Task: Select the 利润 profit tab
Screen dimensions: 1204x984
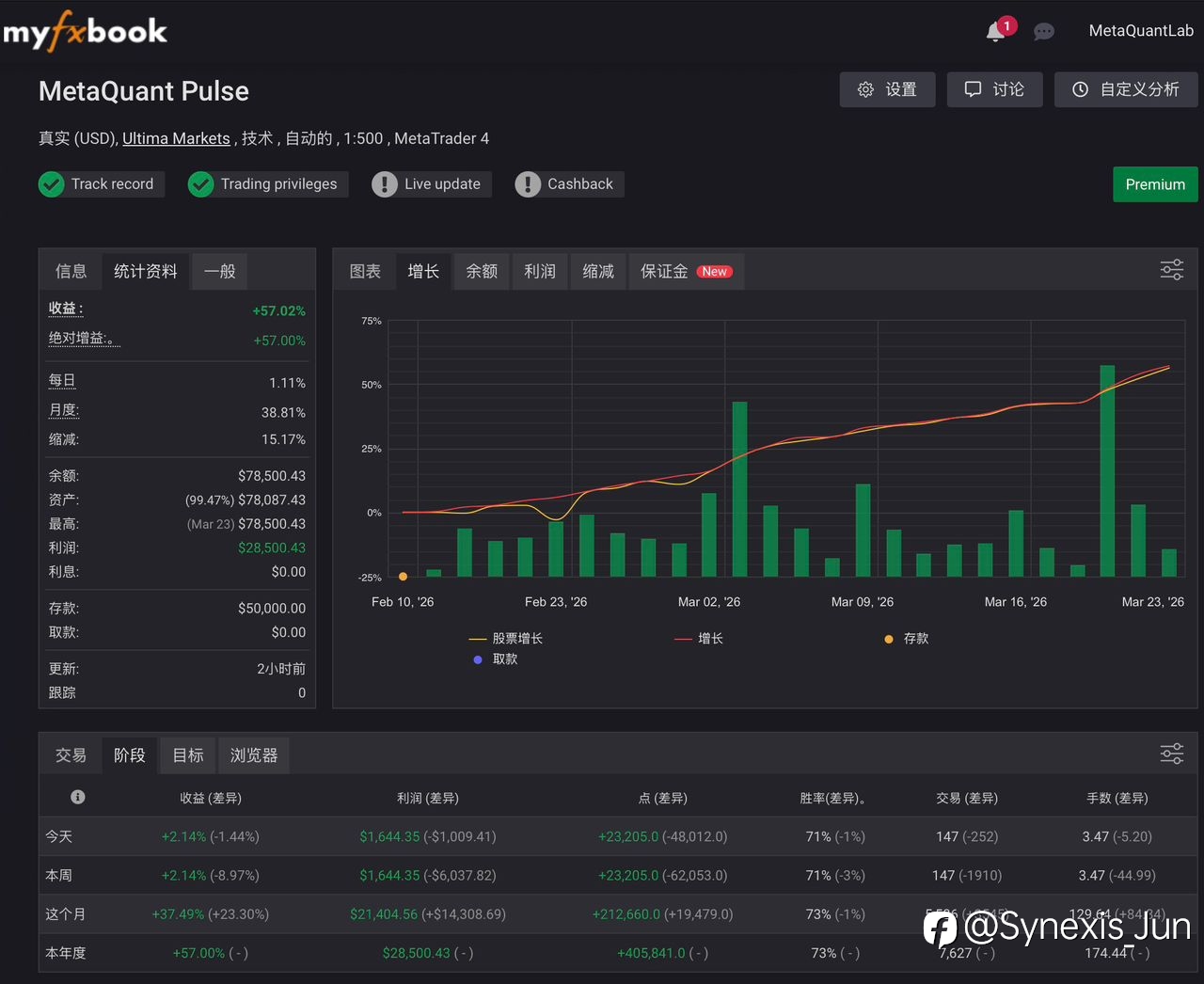Action: click(x=540, y=271)
